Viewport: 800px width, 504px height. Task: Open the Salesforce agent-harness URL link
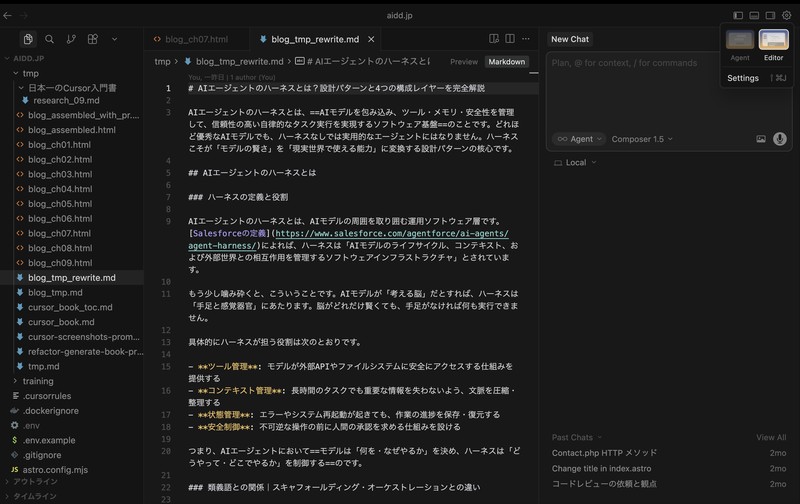pos(392,234)
